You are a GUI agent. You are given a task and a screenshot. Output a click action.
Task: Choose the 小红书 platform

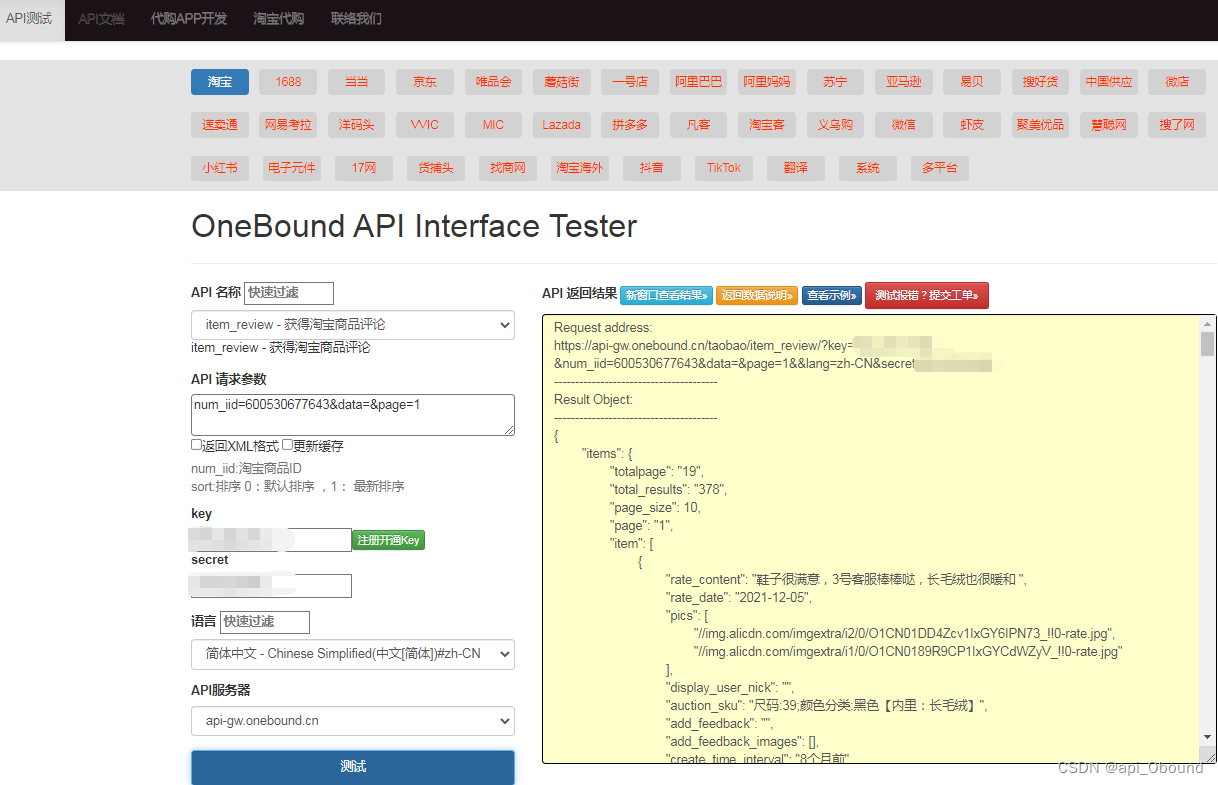(220, 168)
